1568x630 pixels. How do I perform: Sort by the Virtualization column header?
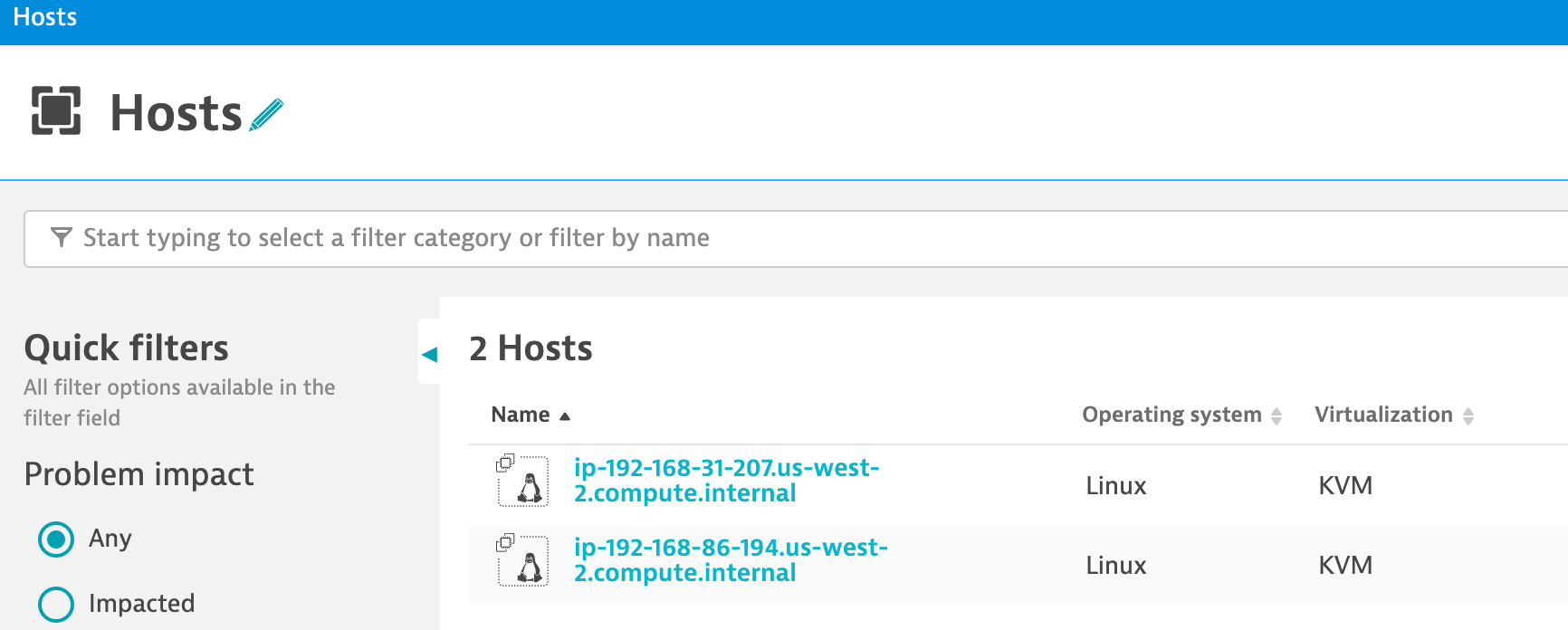tap(1382, 415)
